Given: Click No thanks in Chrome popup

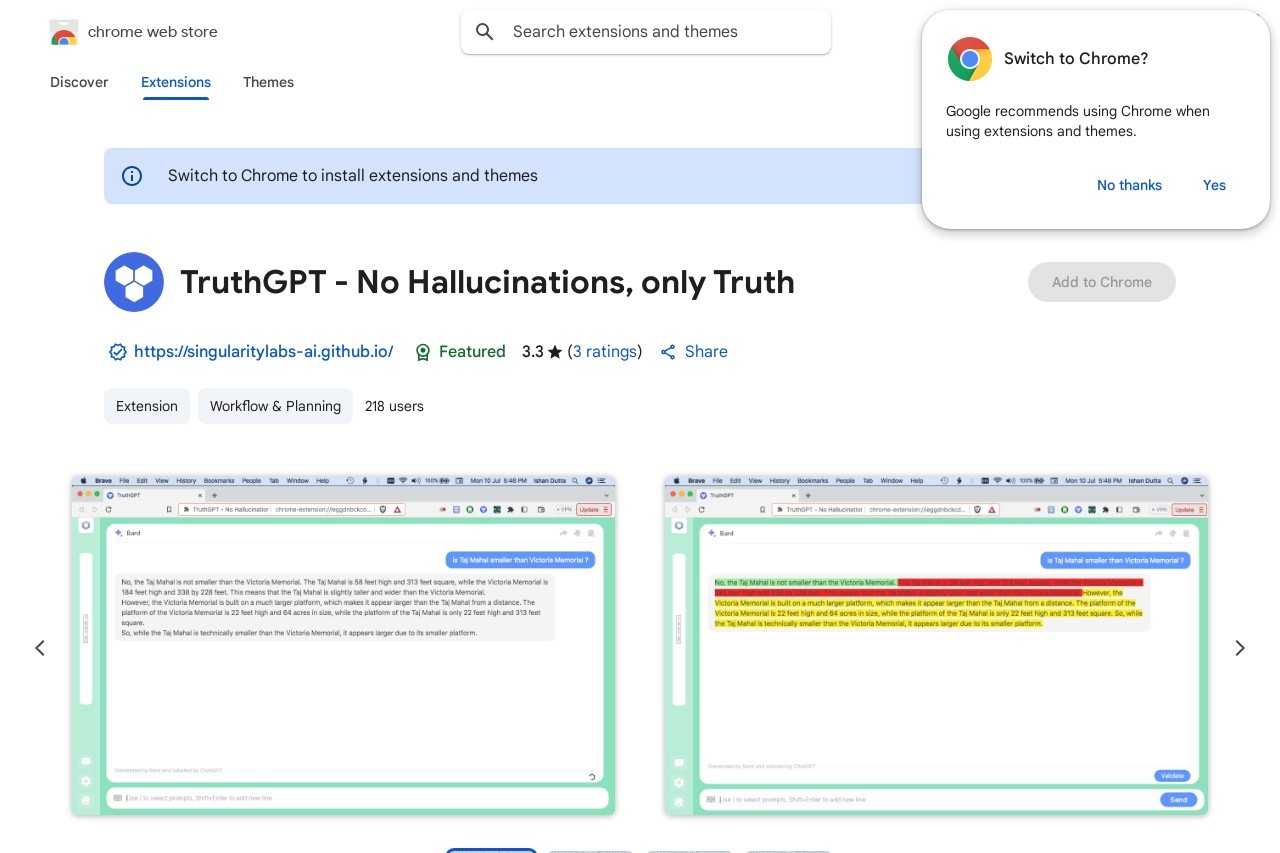Looking at the screenshot, I should [1129, 185].
